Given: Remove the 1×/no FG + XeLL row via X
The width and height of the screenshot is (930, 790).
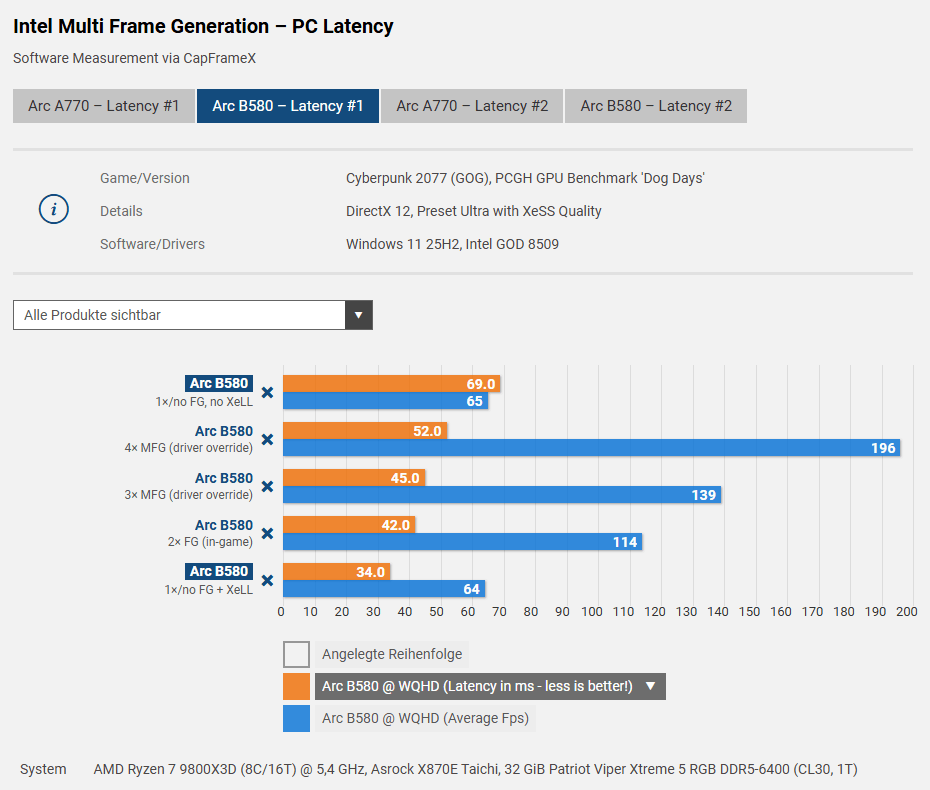Looking at the screenshot, I should 267,580.
